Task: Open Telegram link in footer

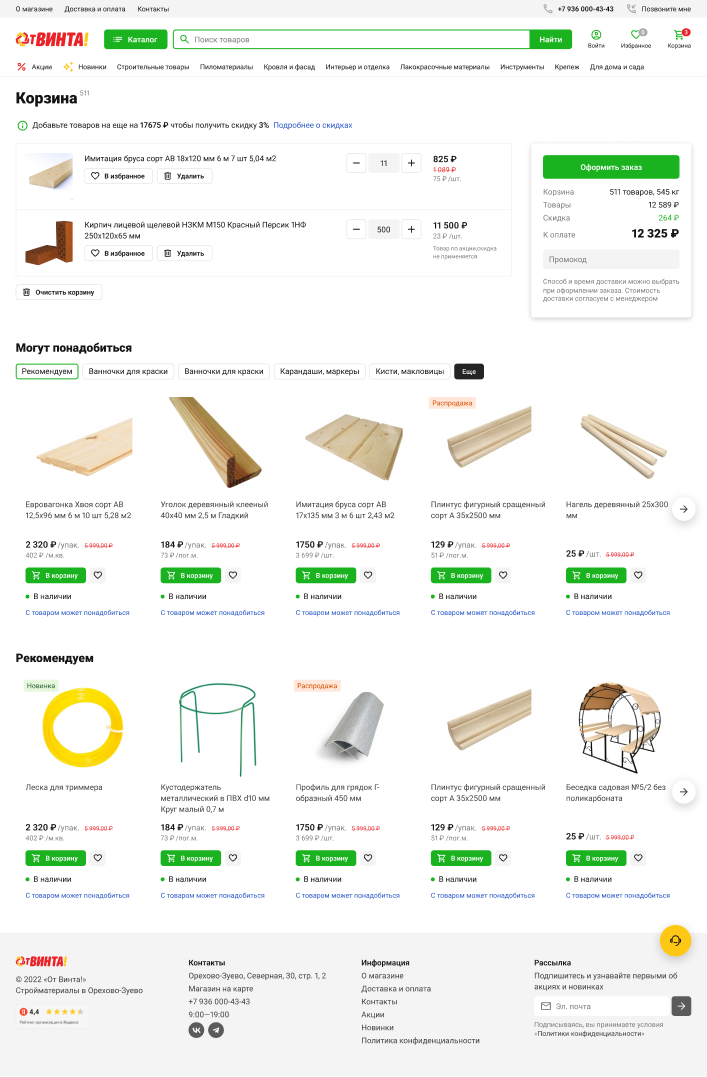Action: click(x=216, y=1030)
